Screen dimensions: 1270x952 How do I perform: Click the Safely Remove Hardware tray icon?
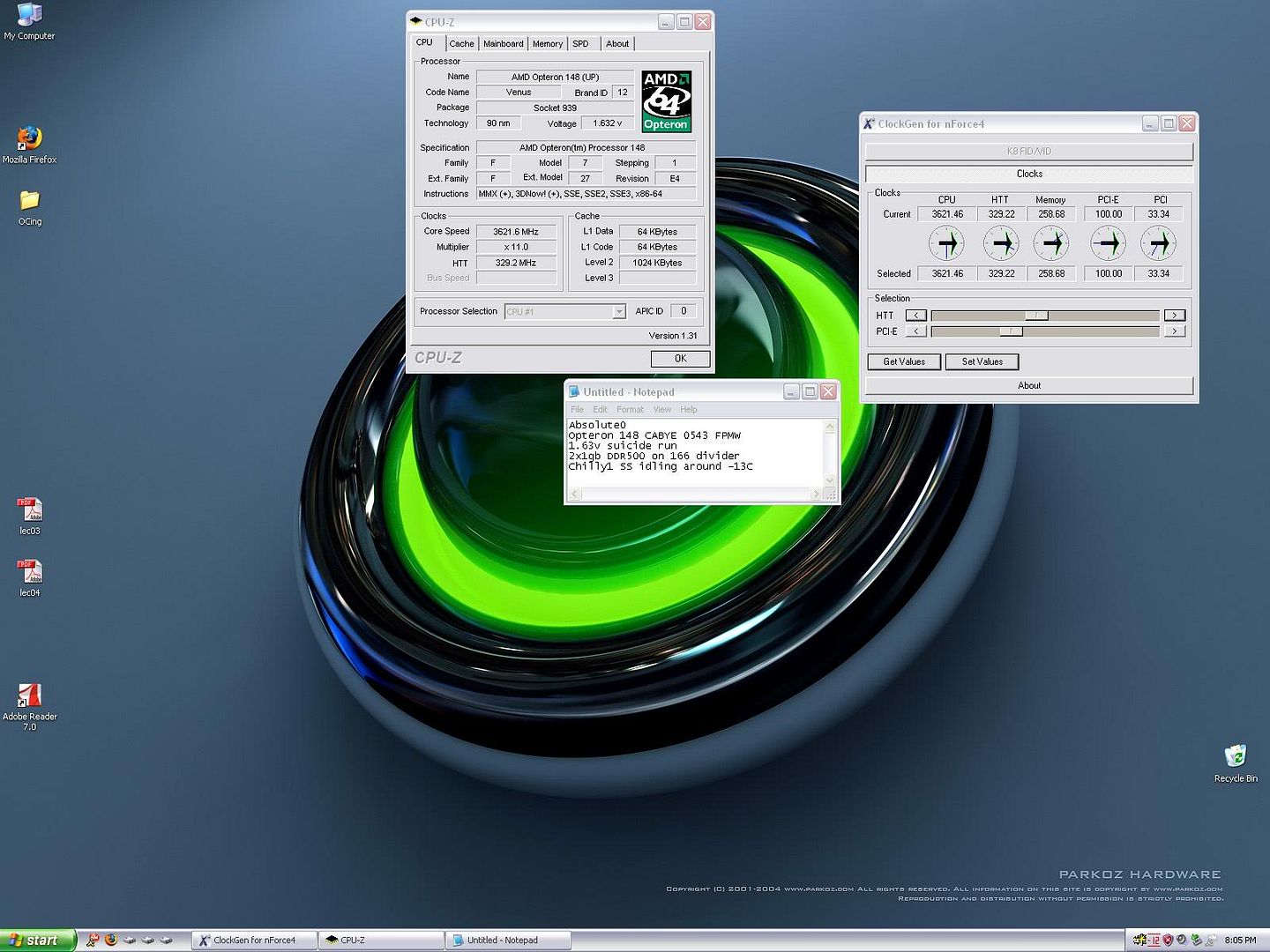pos(1197,940)
